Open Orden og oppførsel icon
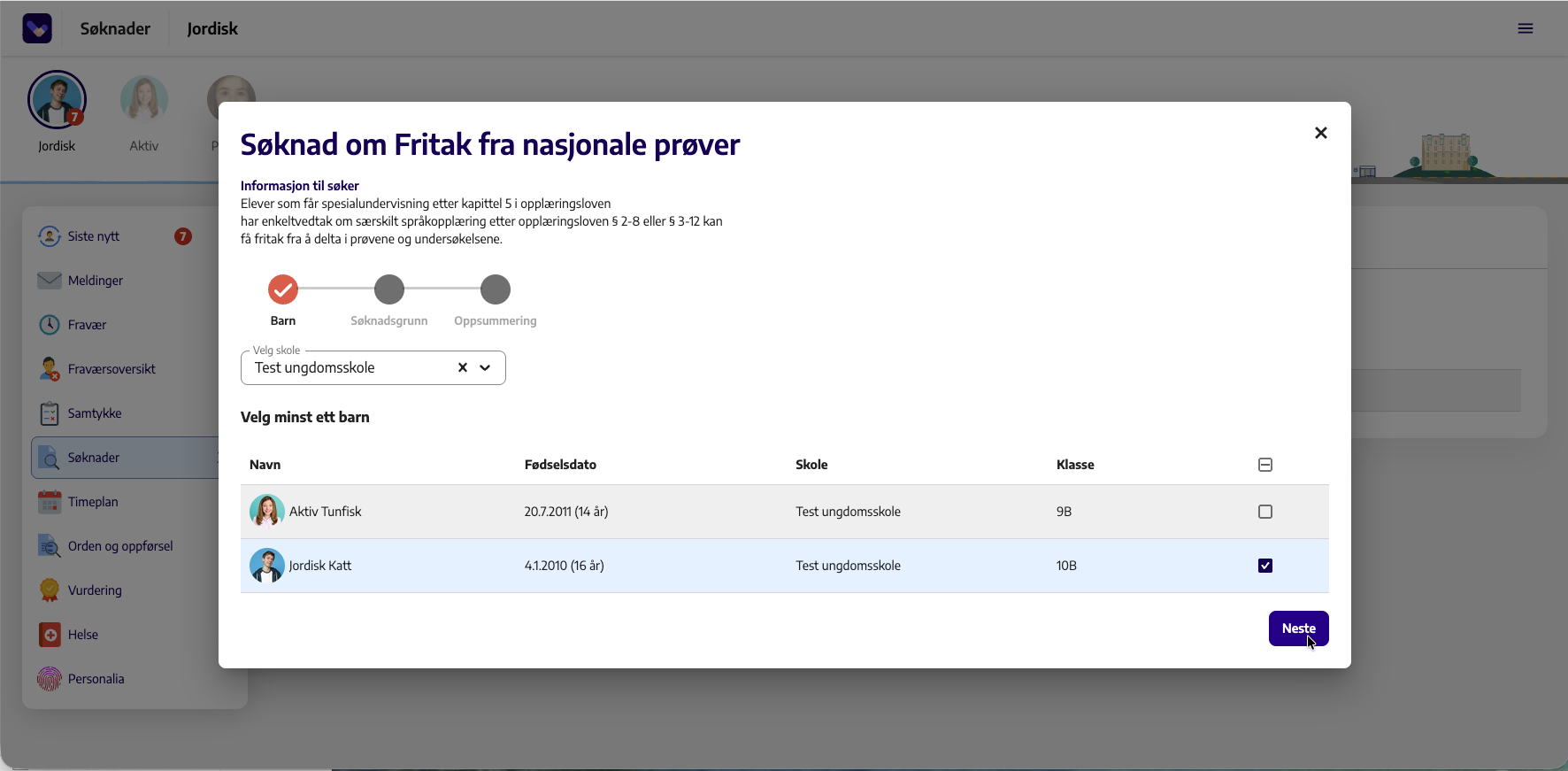Screen dimensions: 1568x771 [x=50, y=546]
